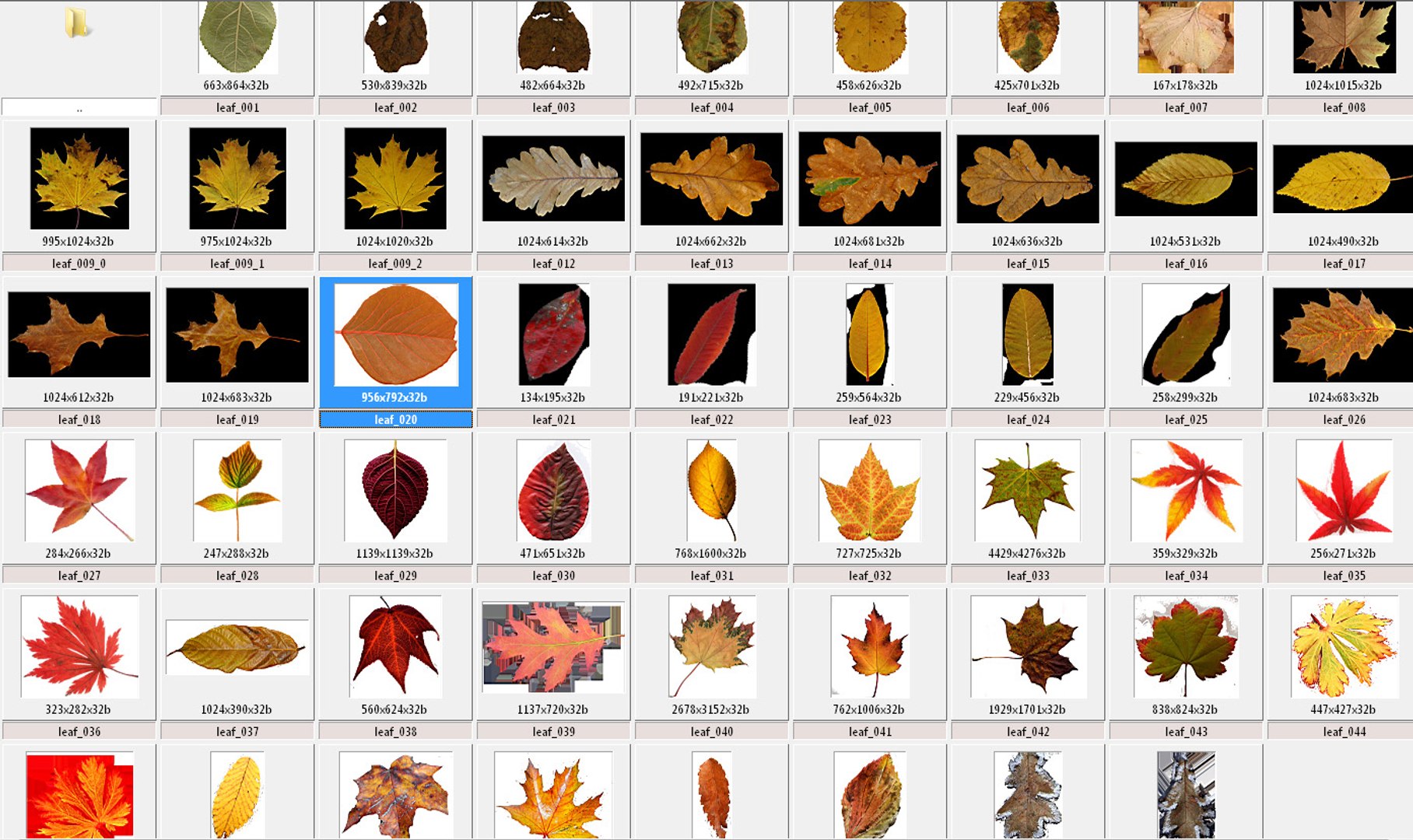Viewport: 1413px width, 840px height.
Task: Select the leaf_039 pink oak thumbnail
Action: click(x=553, y=647)
